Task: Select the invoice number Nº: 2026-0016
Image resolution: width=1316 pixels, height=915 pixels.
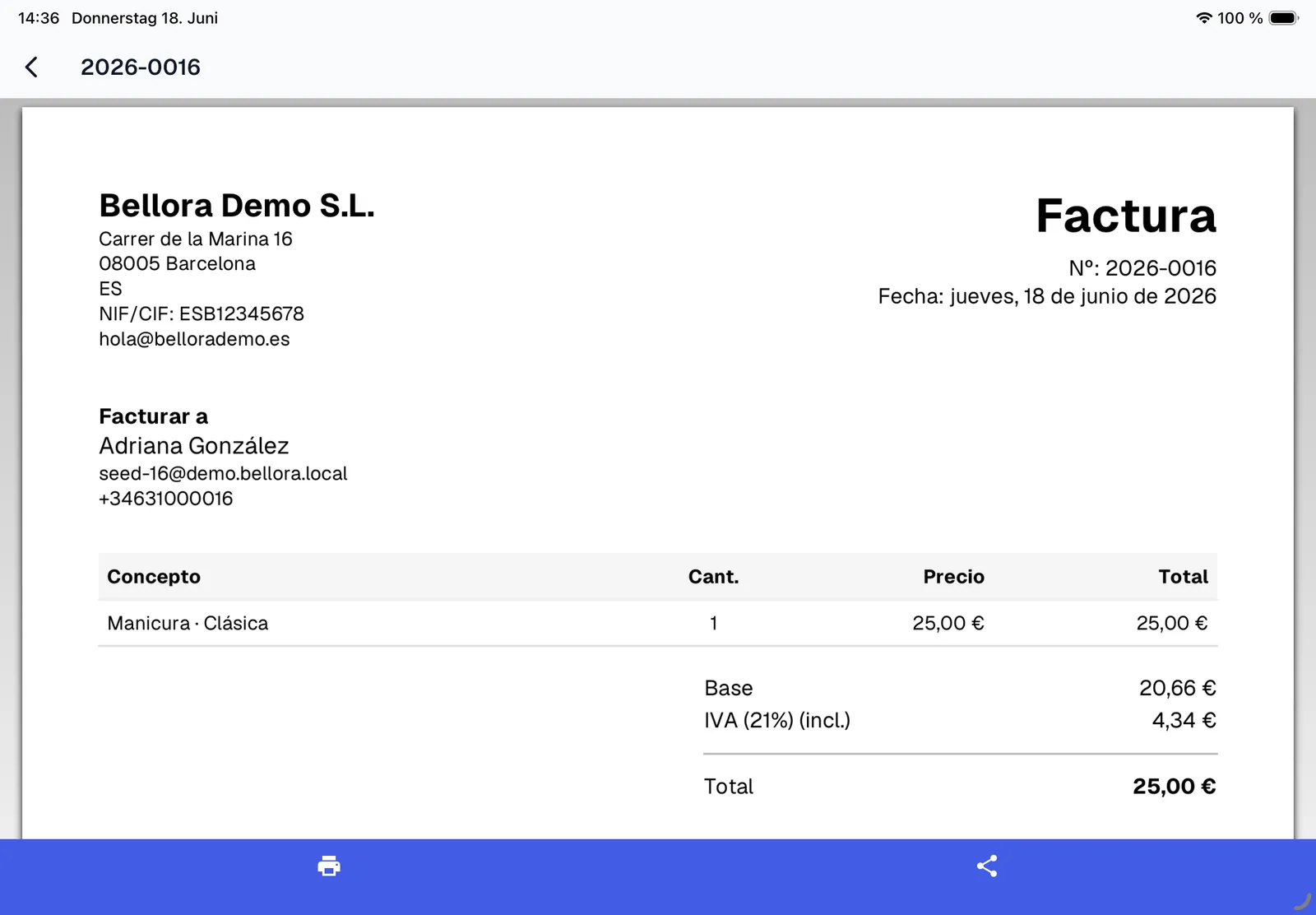Action: point(1142,268)
